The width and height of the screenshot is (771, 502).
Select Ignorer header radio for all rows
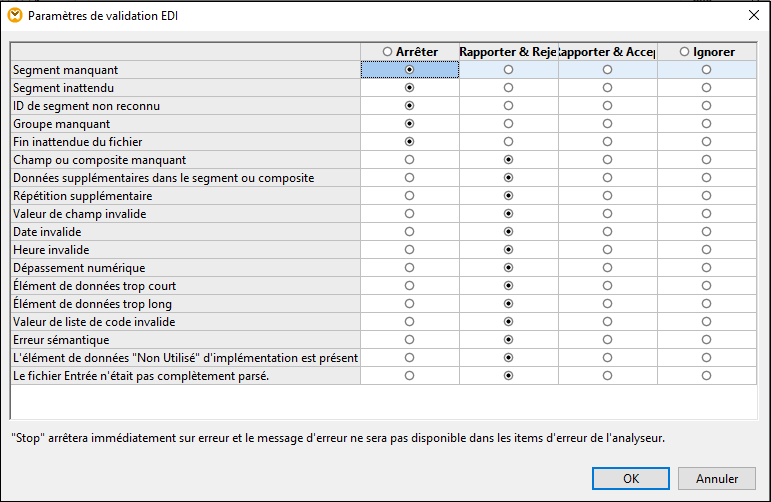pos(684,52)
